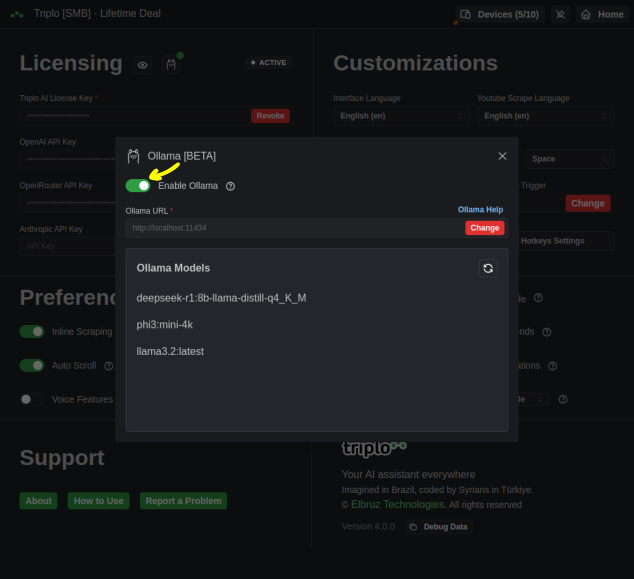Go to Home page

pos(602,15)
